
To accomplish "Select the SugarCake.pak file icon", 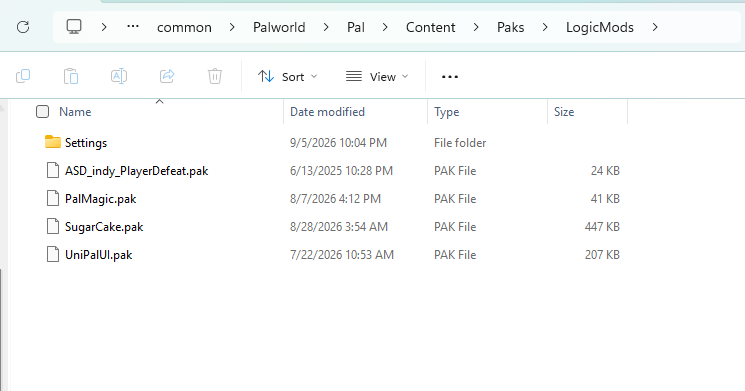I will tap(53, 226).
